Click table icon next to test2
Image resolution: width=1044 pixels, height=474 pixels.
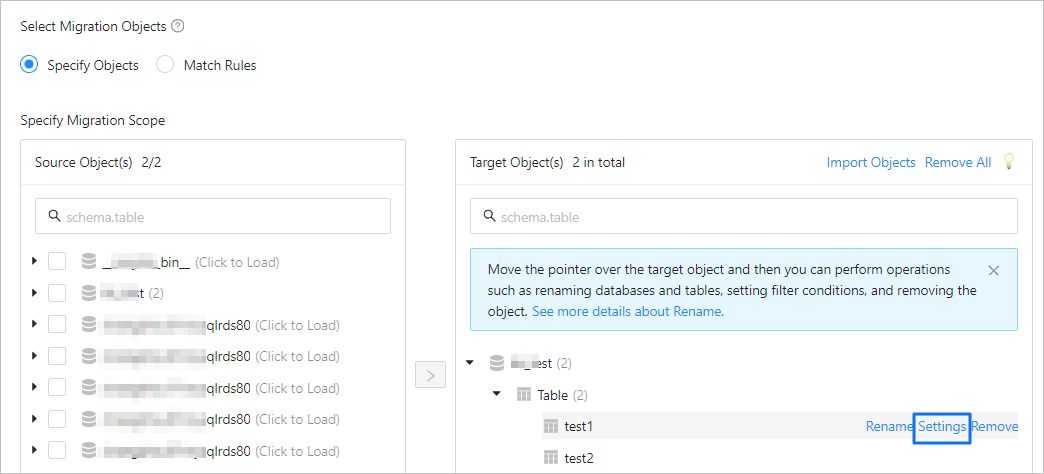(x=550, y=457)
